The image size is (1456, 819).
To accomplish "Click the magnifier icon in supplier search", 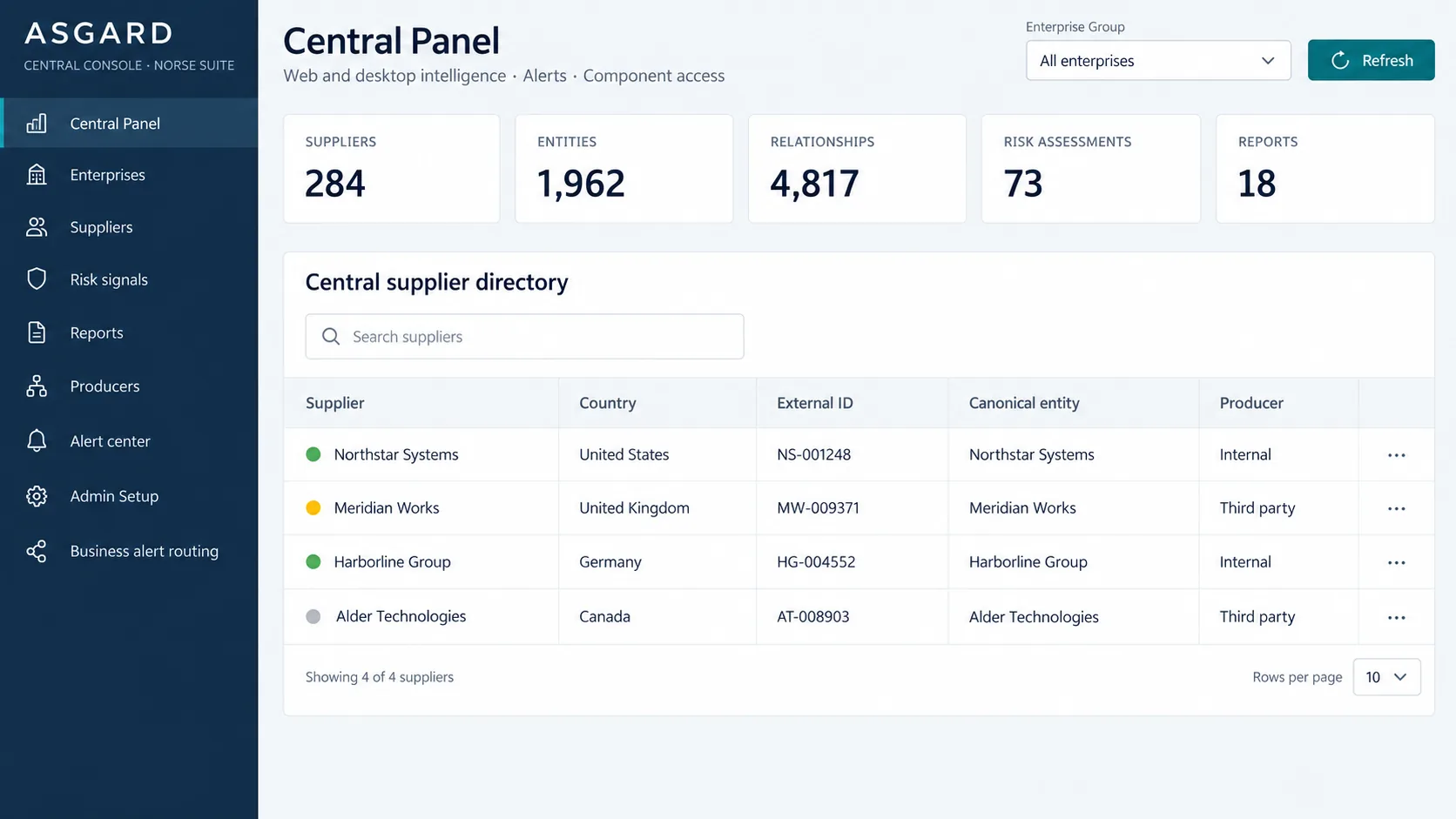I will (x=331, y=336).
